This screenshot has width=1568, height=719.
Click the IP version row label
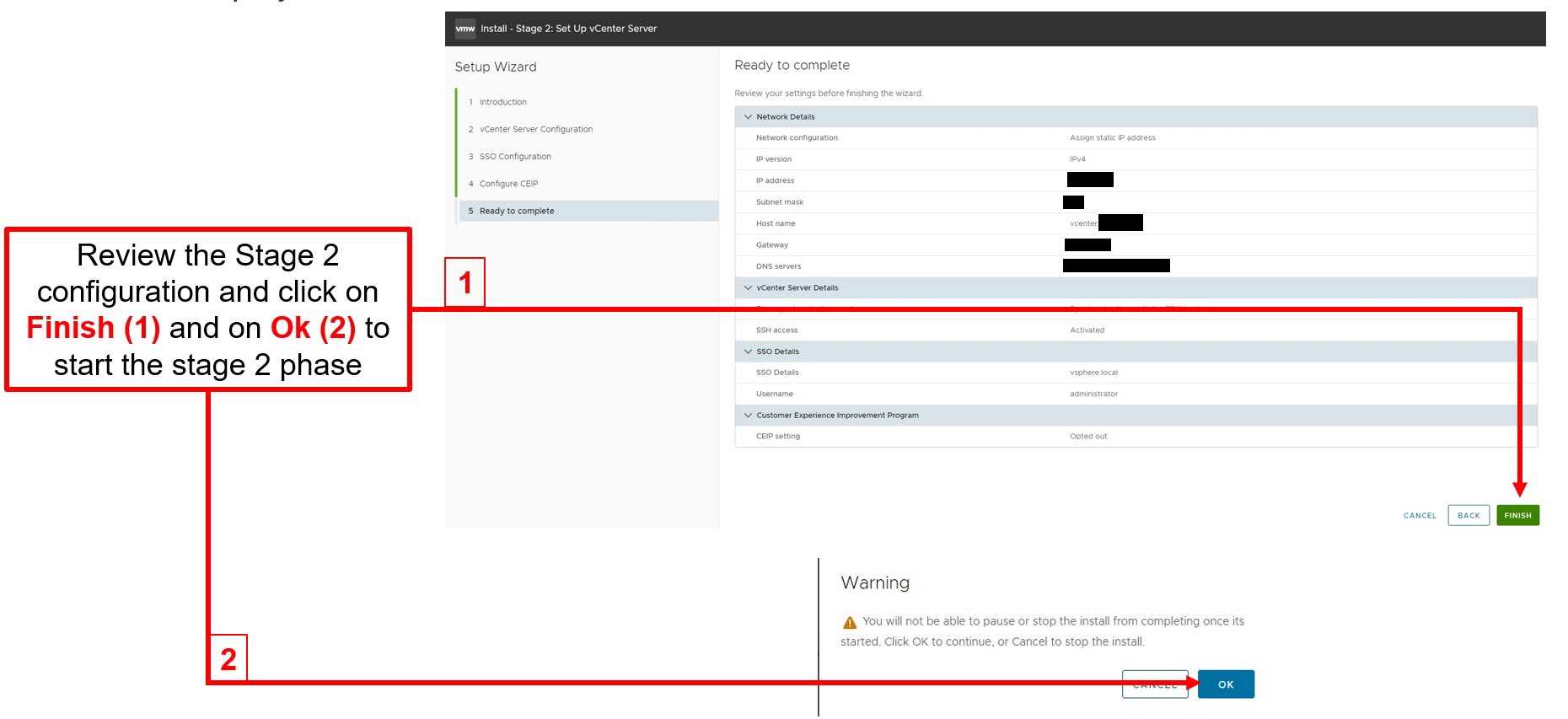pos(774,159)
